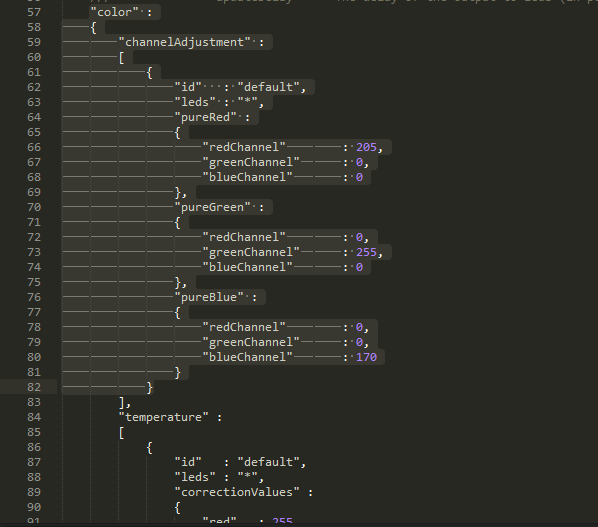Click the "leds" key on line 63

195,102
